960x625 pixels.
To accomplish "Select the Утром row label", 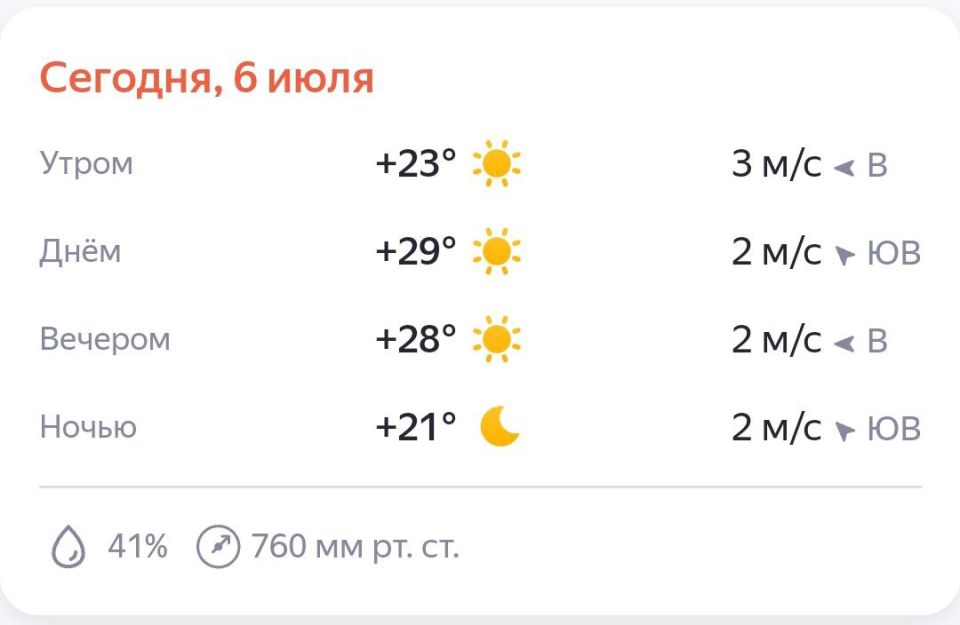I will click(86, 163).
